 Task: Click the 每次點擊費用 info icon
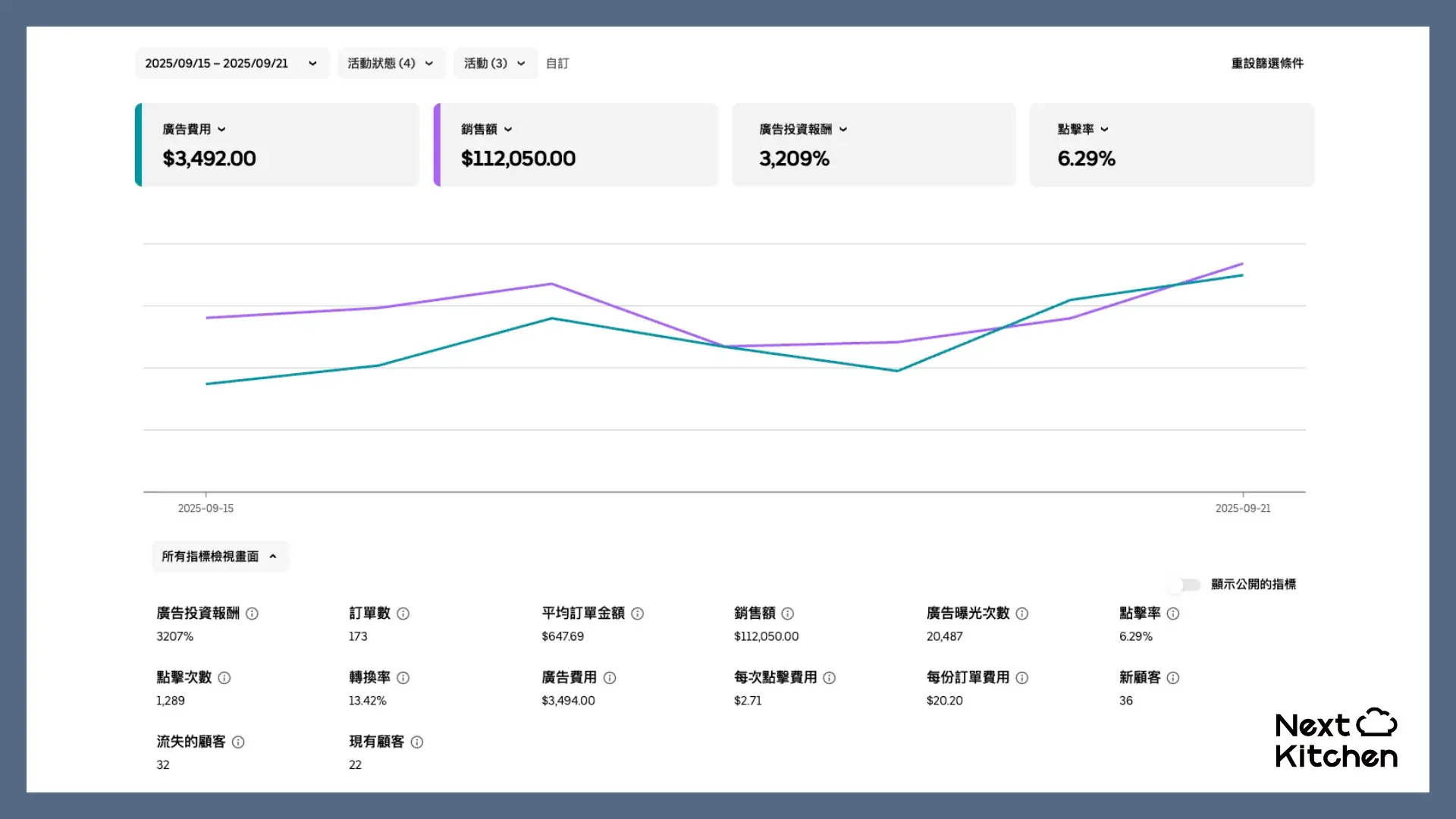pos(829,678)
